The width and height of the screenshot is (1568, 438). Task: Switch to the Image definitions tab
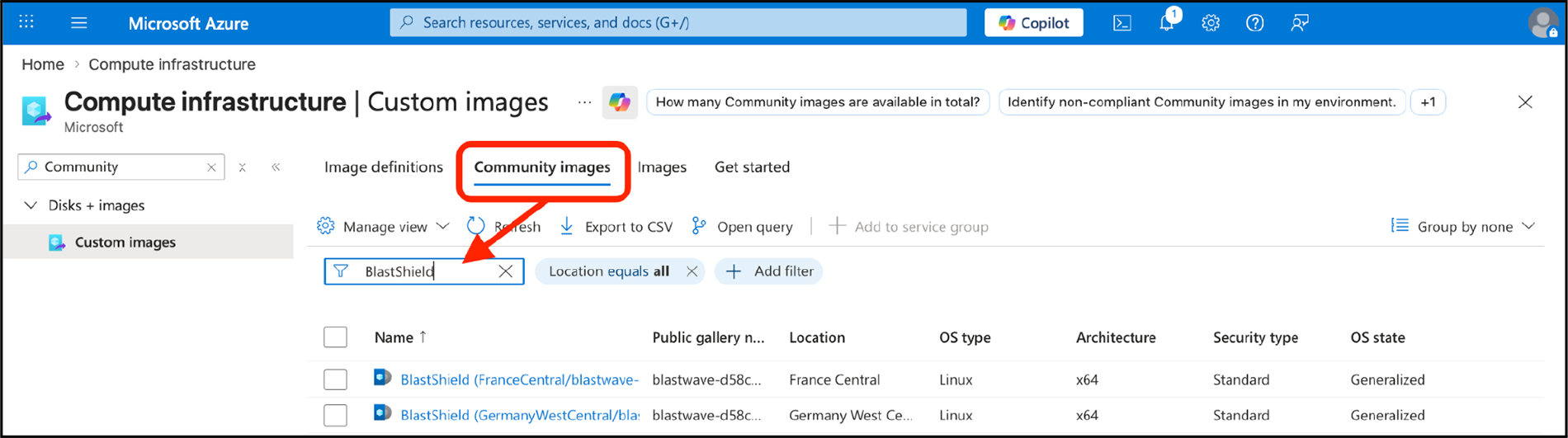(384, 167)
